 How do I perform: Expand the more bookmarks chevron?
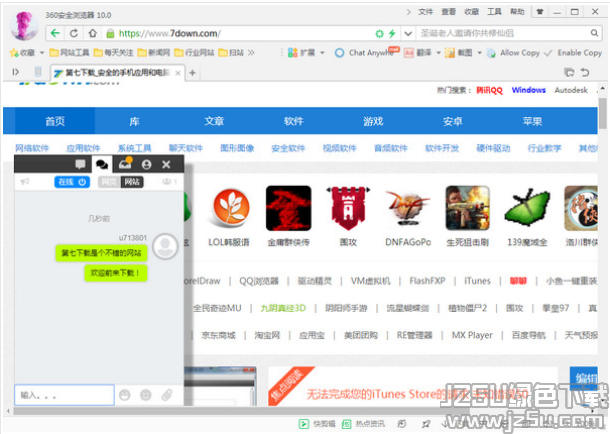pyautogui.click(x=251, y=52)
